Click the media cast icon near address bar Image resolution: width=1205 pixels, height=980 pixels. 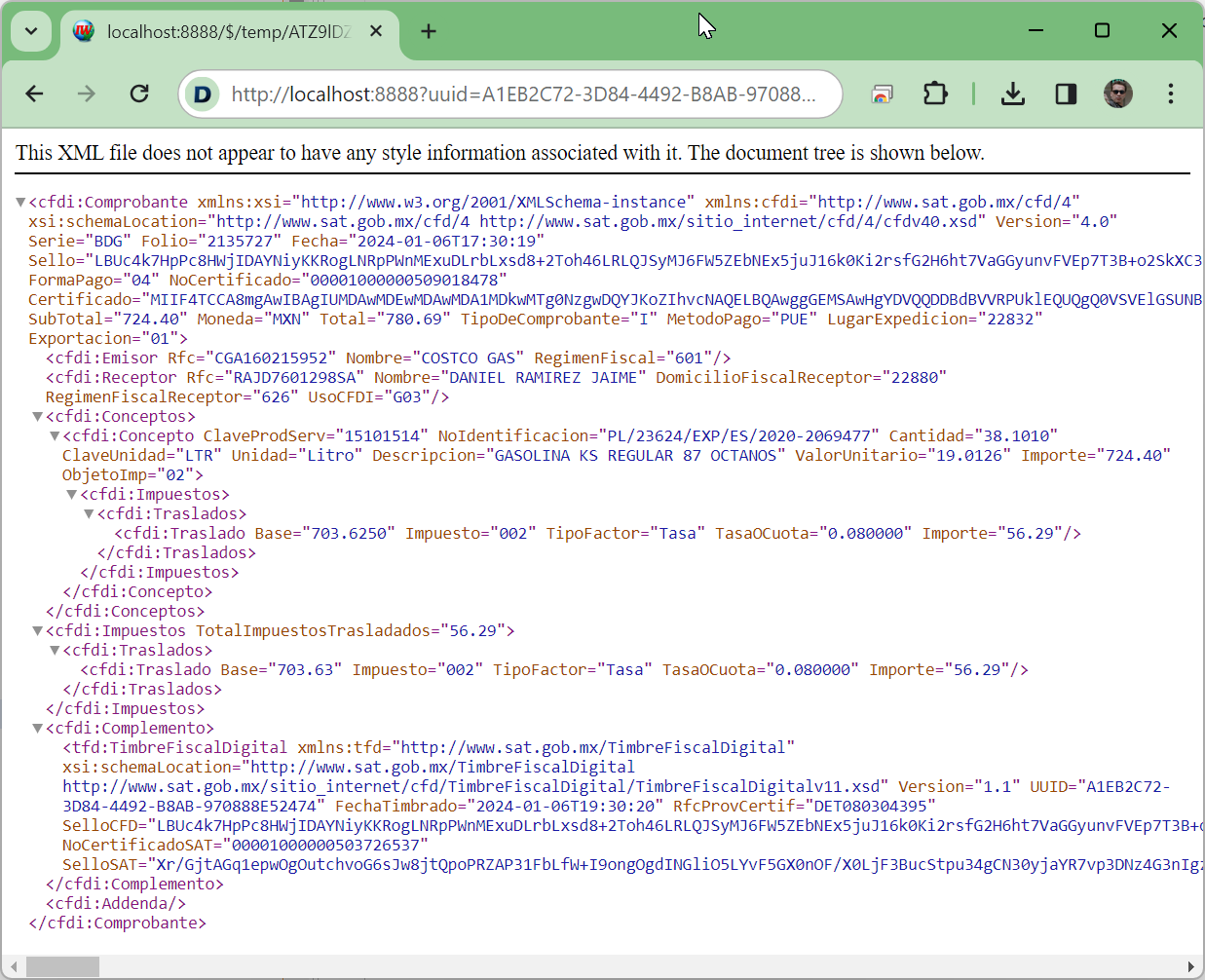click(x=882, y=94)
